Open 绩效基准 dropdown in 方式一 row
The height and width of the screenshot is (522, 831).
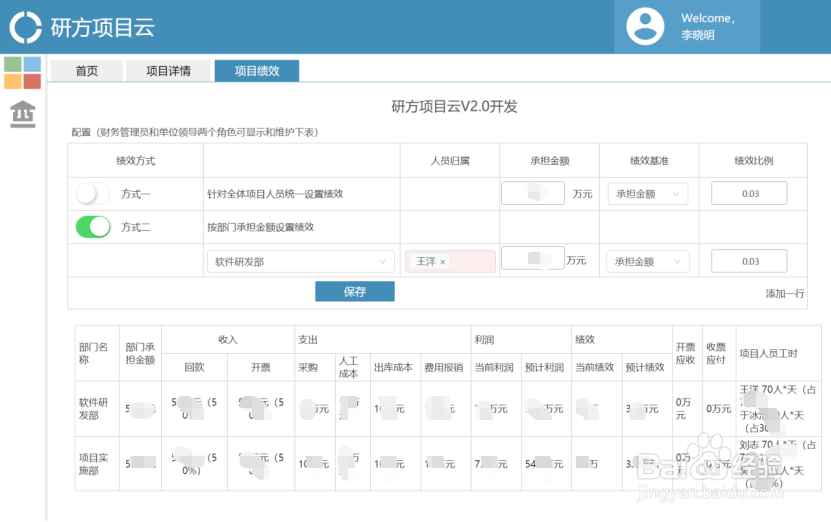648,194
